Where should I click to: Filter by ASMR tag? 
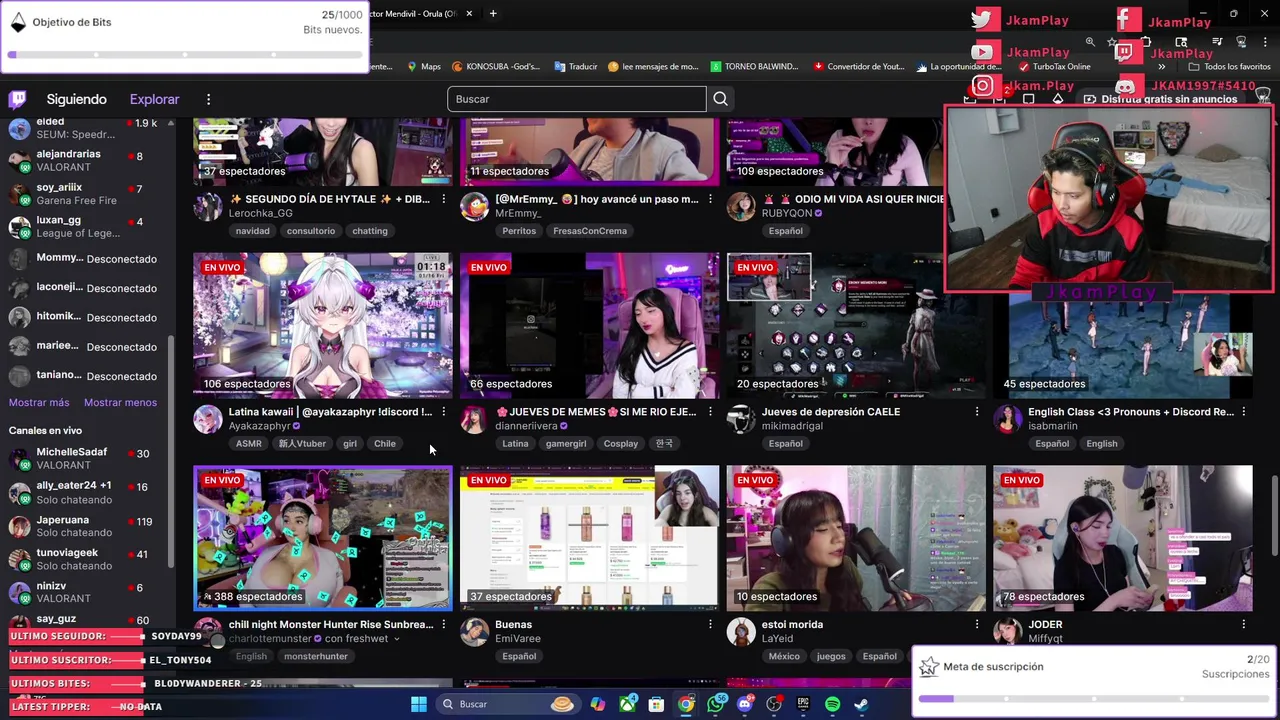tap(248, 444)
